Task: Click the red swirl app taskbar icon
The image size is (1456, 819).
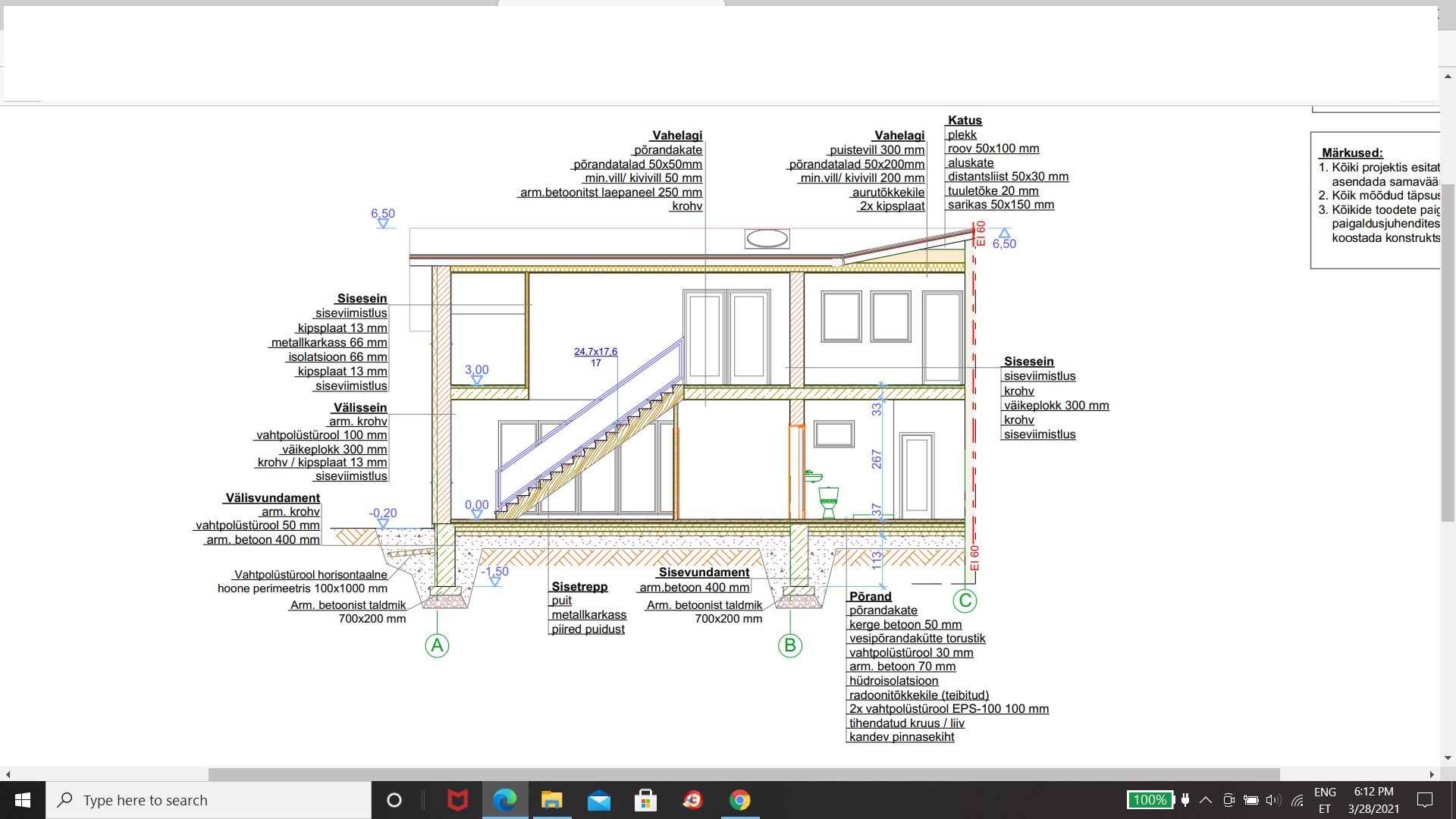Action: pyautogui.click(x=692, y=800)
